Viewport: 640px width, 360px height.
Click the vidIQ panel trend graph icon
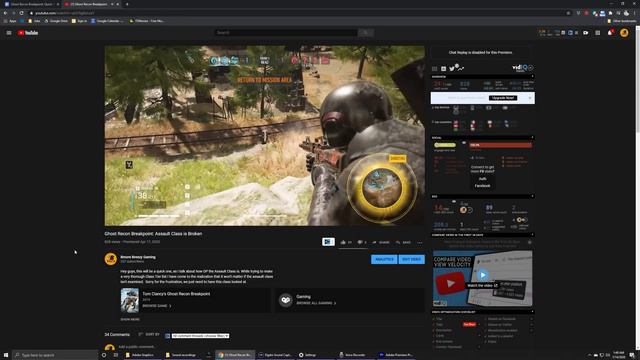(x=461, y=69)
